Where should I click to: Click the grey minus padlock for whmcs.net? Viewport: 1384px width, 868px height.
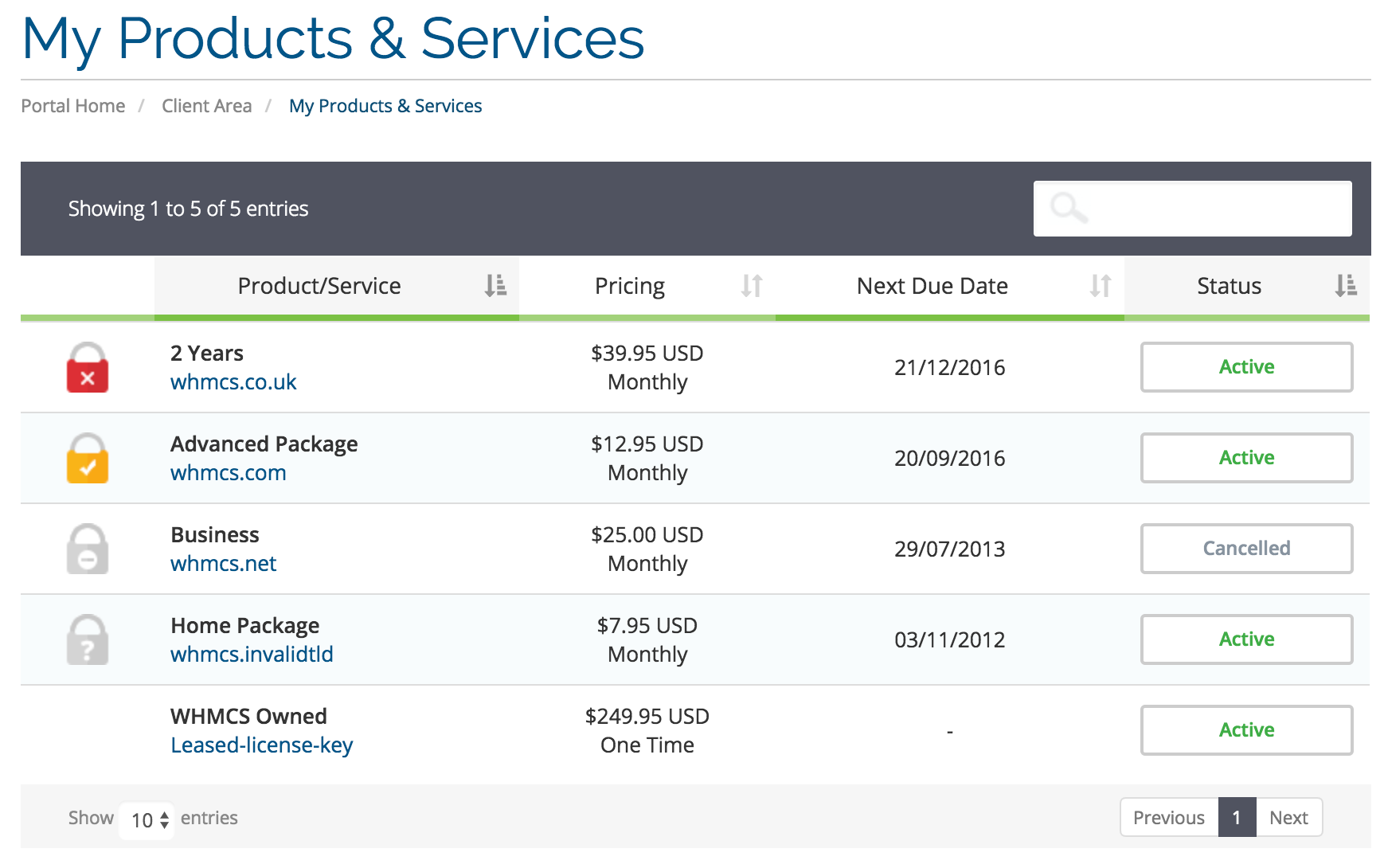[x=88, y=549]
